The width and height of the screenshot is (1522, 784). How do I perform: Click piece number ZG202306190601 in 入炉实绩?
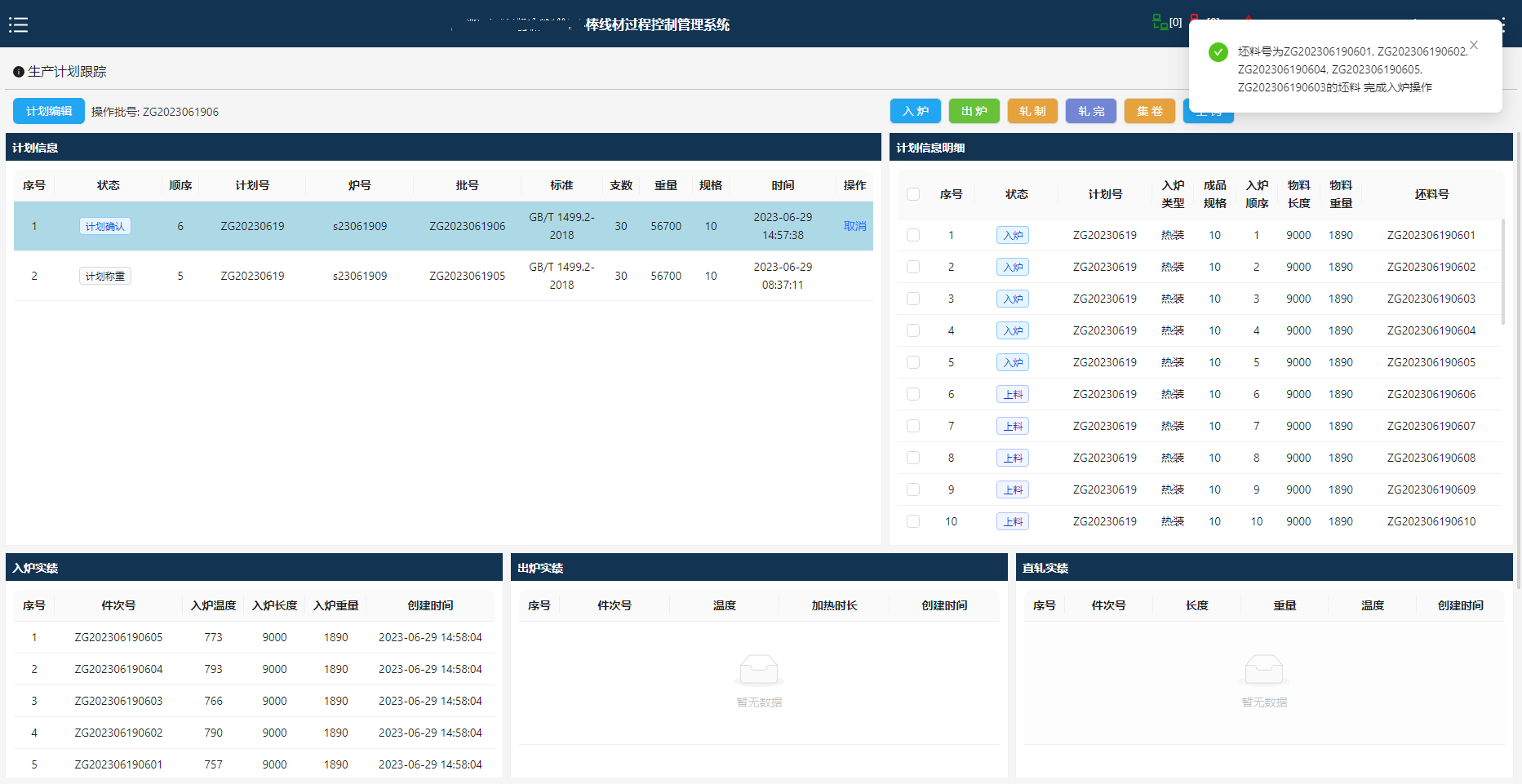coord(118,764)
